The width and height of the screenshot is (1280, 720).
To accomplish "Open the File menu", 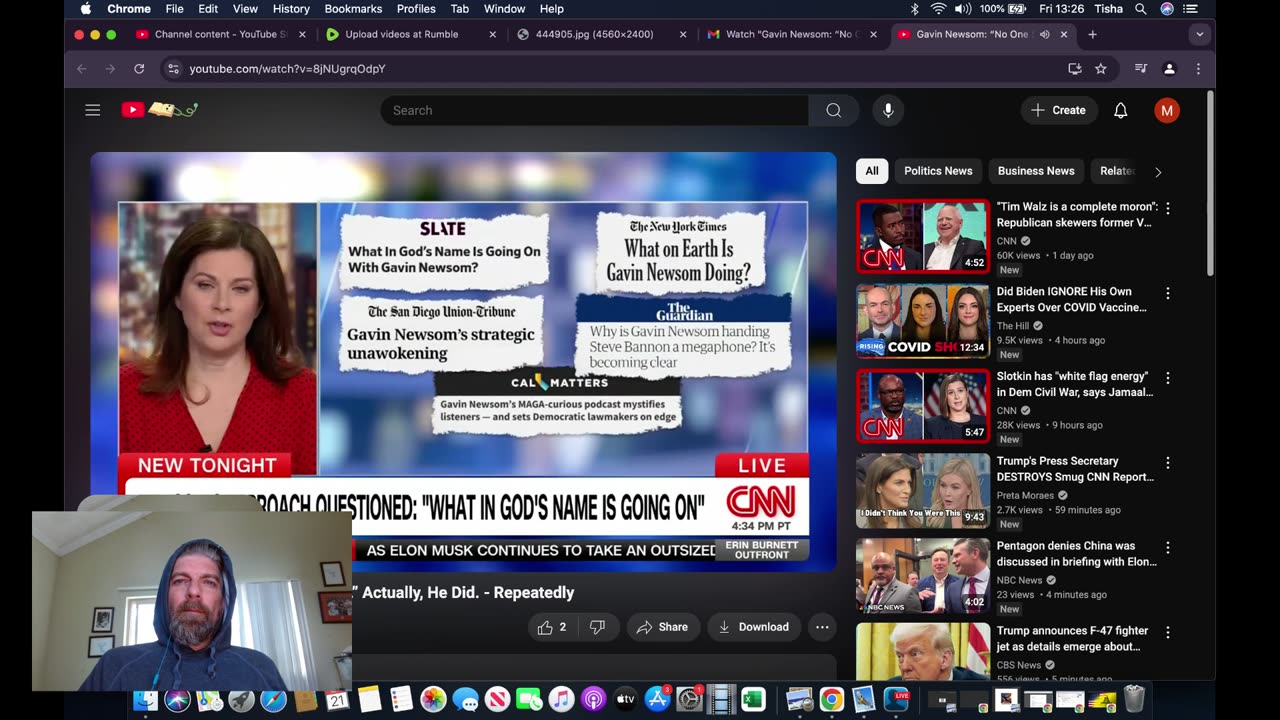I will point(174,9).
